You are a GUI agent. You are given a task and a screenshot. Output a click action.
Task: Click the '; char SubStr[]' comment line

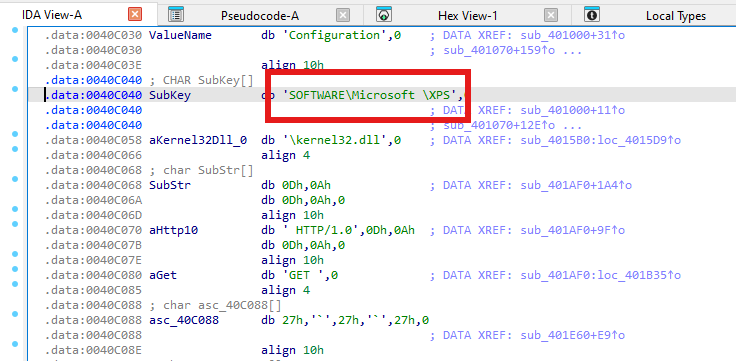[x=201, y=170]
